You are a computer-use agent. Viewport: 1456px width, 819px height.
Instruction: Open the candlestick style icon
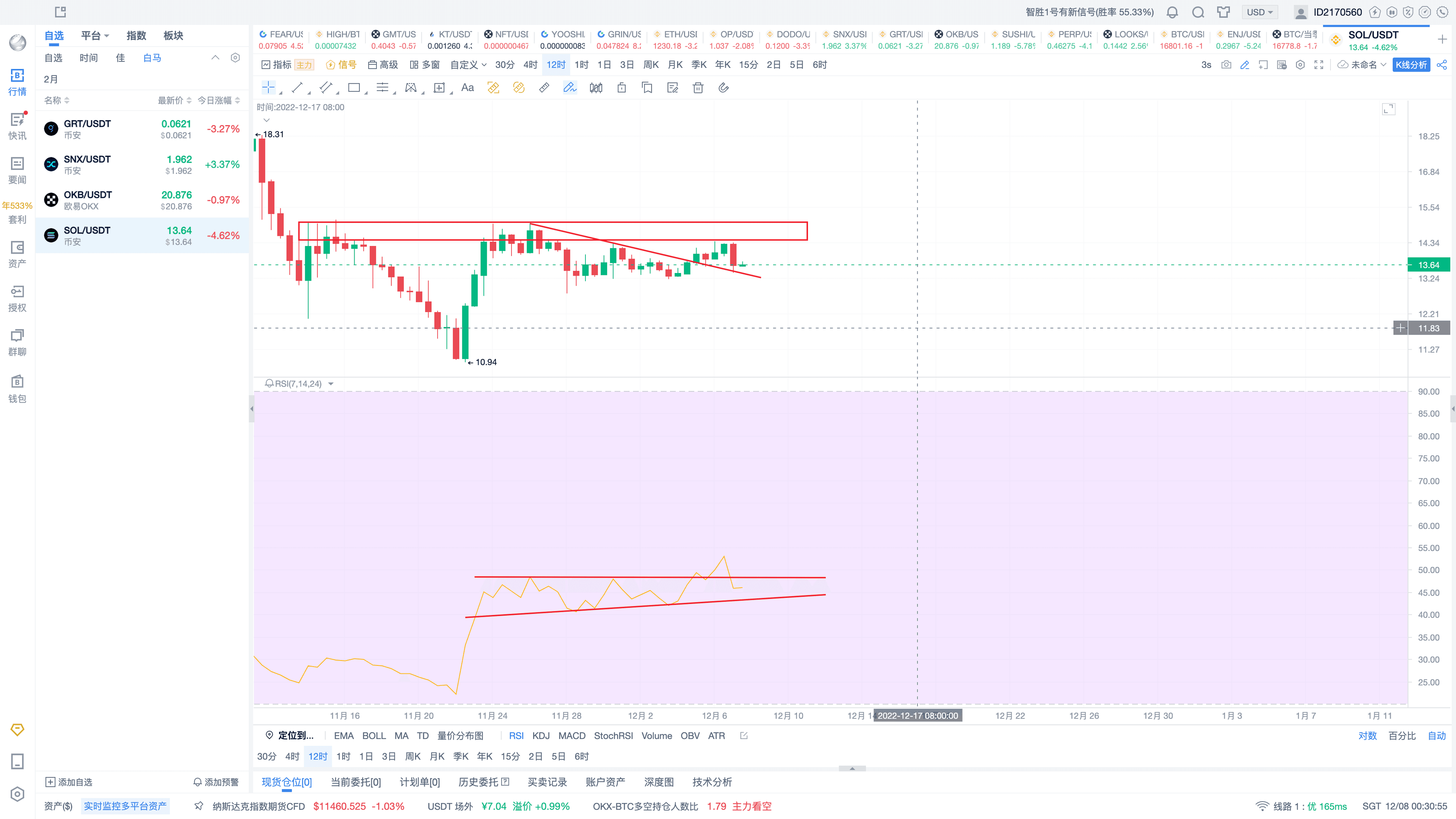(x=596, y=88)
